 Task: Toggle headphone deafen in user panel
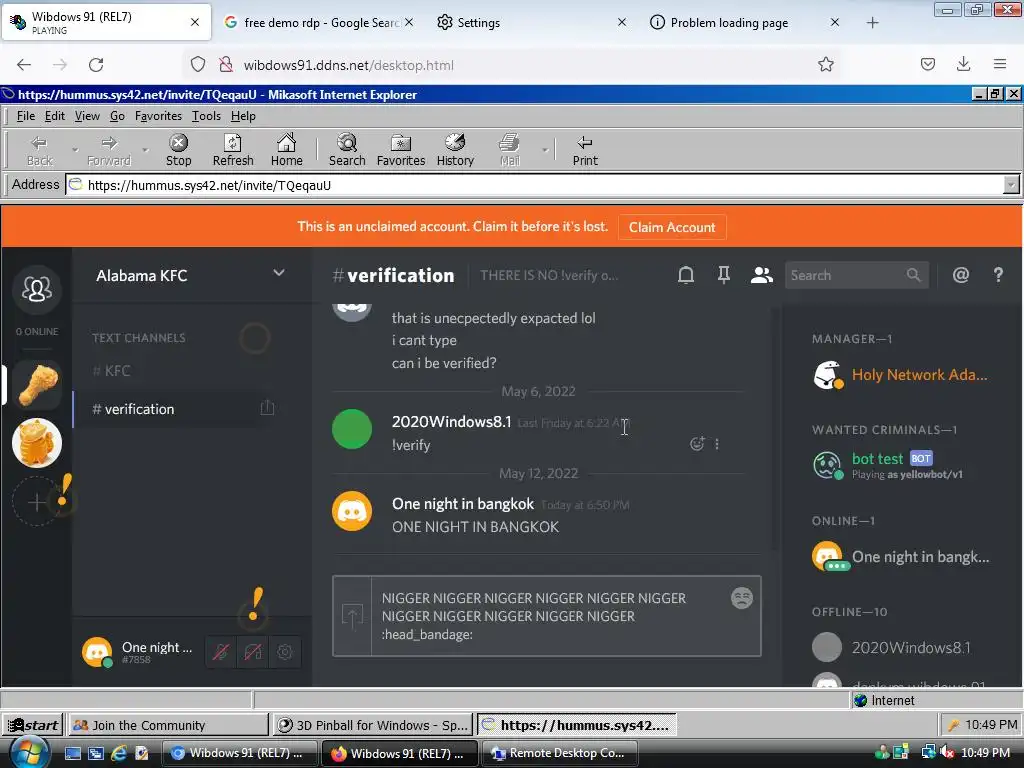[253, 652]
